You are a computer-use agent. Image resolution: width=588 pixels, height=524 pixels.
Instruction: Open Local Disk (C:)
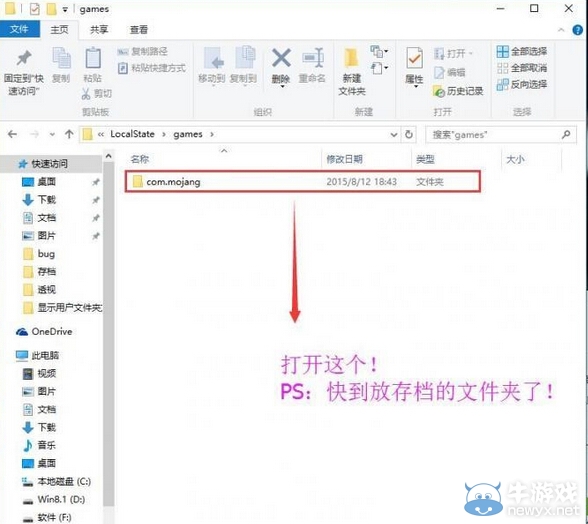[56, 481]
